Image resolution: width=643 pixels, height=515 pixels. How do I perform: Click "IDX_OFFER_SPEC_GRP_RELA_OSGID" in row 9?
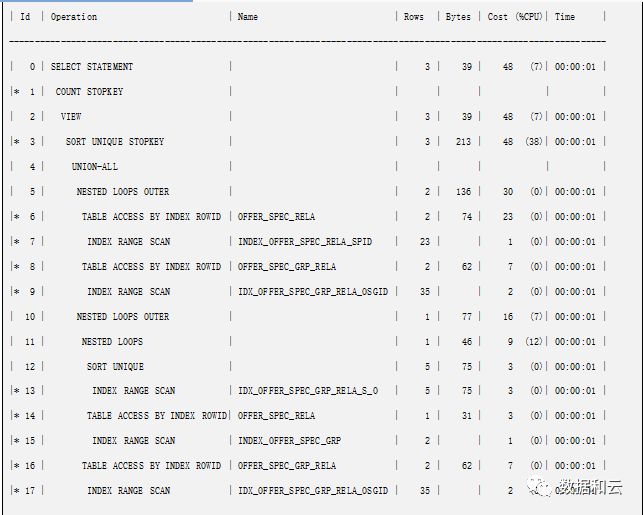pos(313,292)
